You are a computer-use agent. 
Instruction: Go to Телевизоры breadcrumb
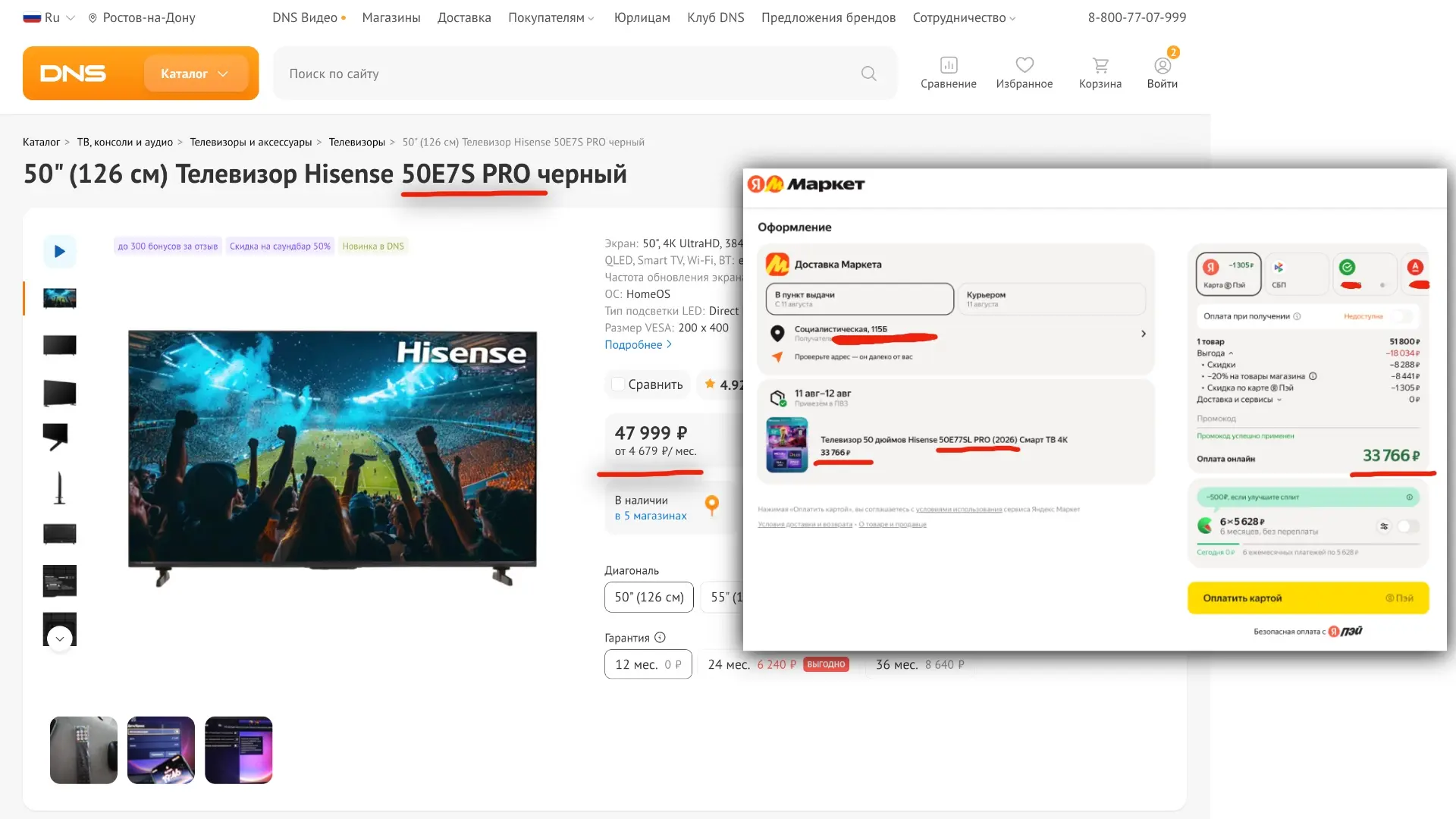coord(357,142)
